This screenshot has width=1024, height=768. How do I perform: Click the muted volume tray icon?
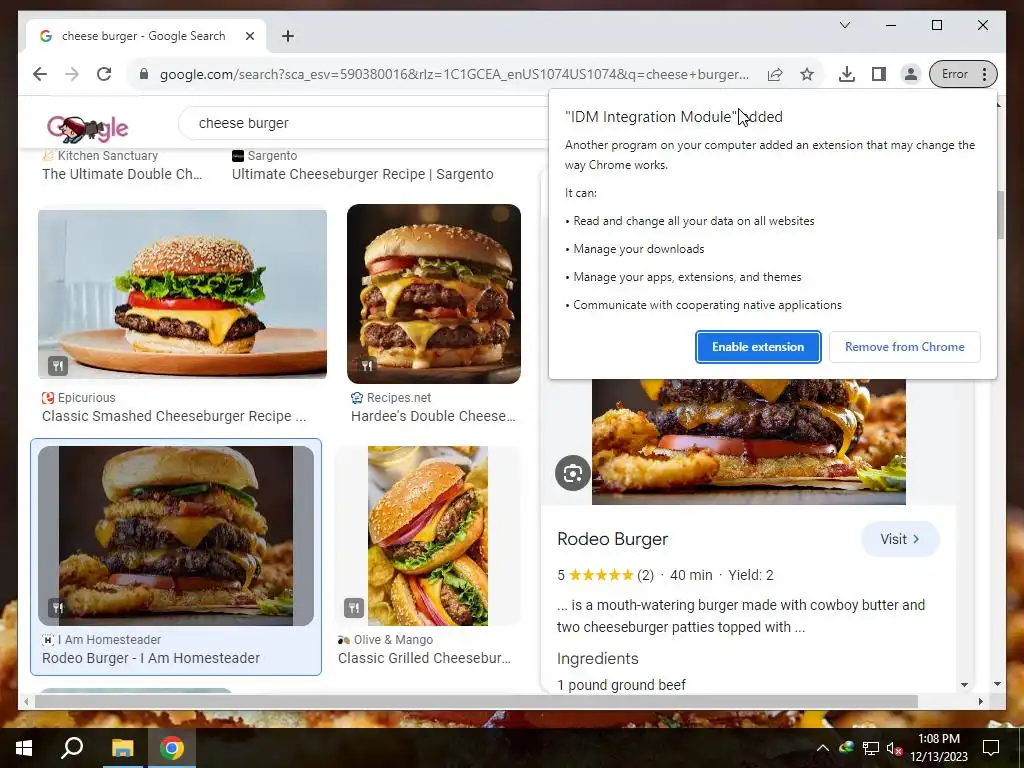[x=894, y=748]
